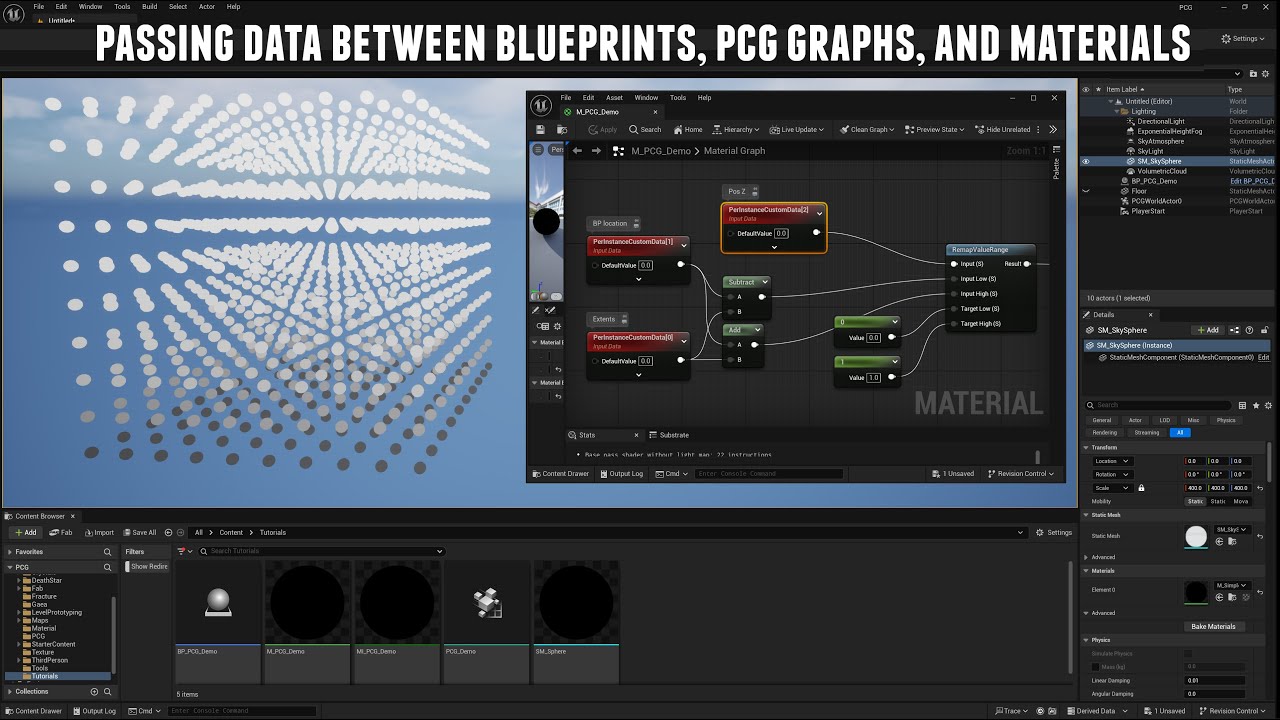
Task: Toggle the Scale lock icon
Action: pos(1141,488)
